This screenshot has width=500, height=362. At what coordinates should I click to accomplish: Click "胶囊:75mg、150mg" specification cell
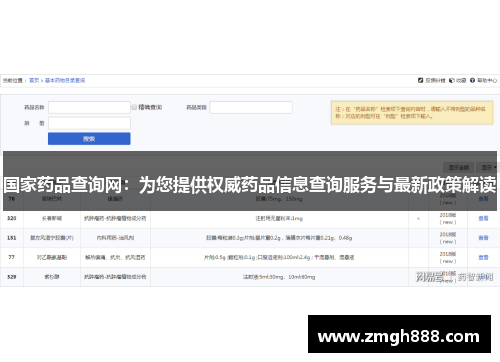tap(279, 199)
